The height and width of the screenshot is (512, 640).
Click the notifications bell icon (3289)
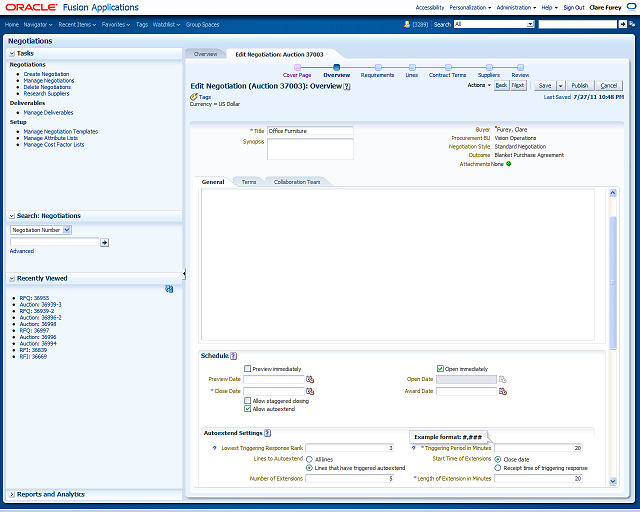pyautogui.click(x=407, y=24)
